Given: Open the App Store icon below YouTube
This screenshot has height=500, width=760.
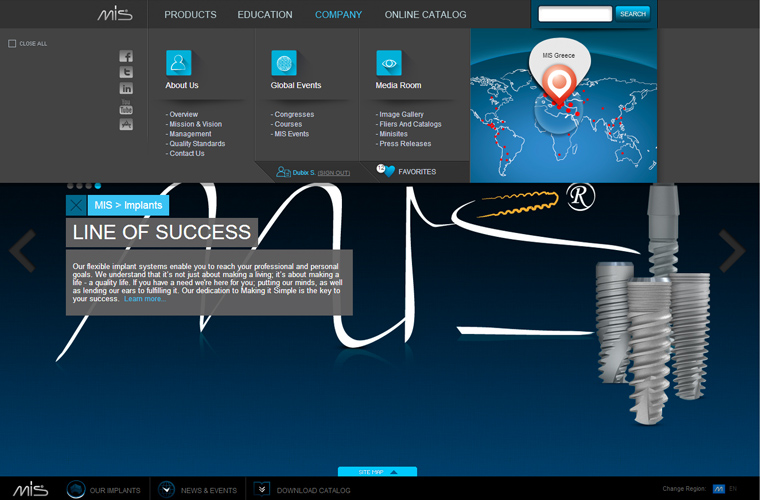Looking at the screenshot, I should click(126, 125).
